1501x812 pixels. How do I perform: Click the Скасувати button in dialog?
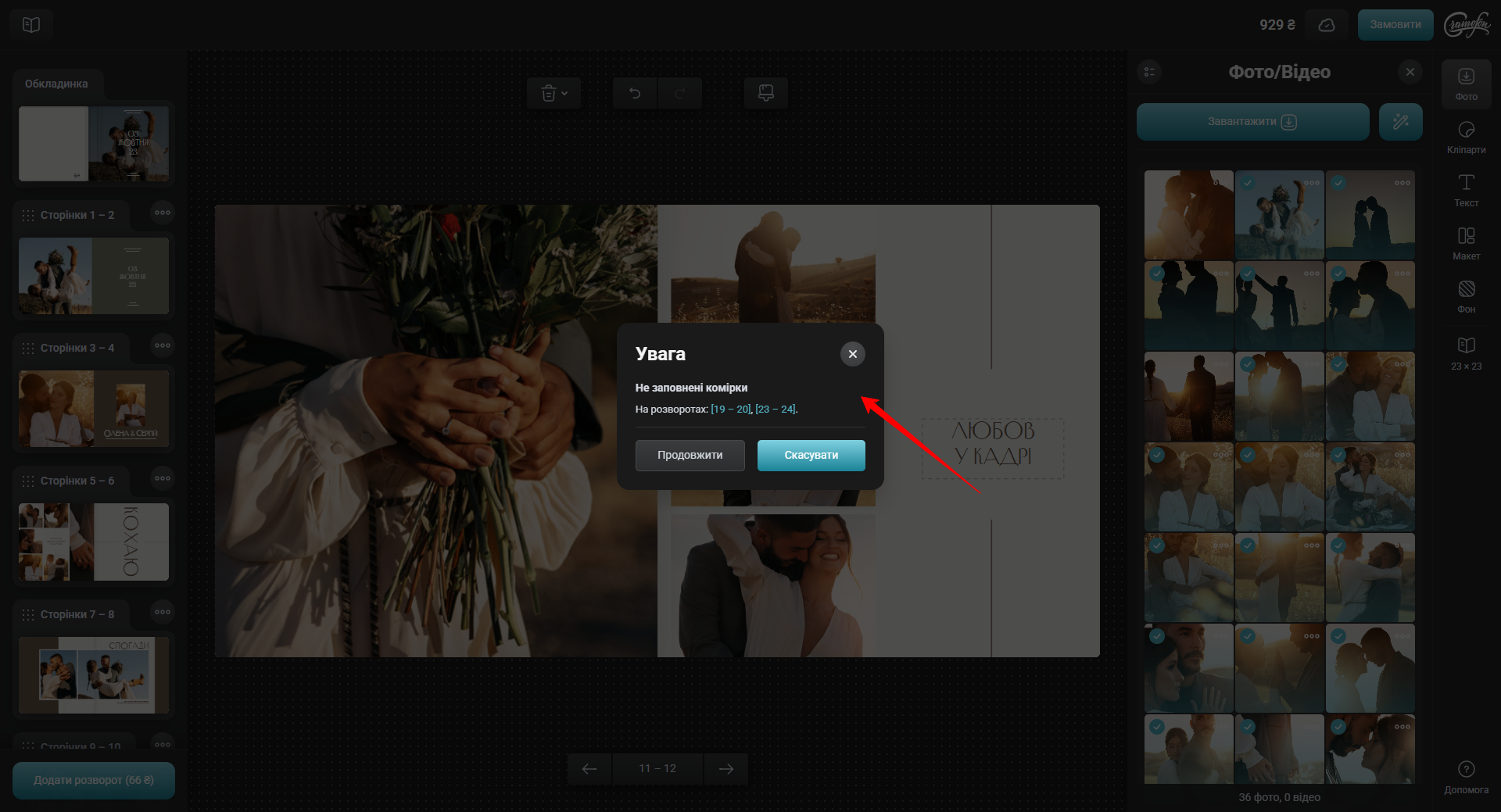(811, 456)
